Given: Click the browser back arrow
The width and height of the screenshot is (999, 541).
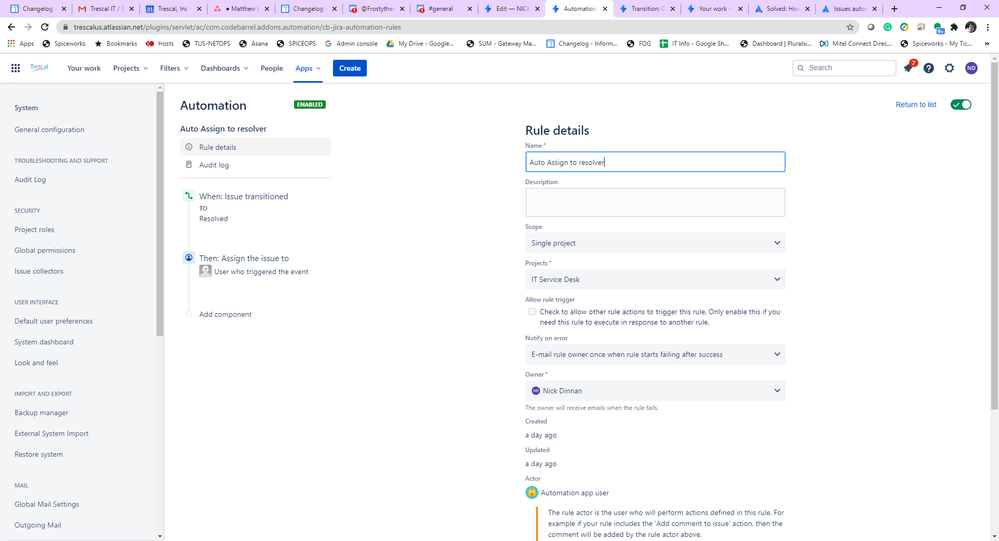Looking at the screenshot, I should tap(11, 27).
